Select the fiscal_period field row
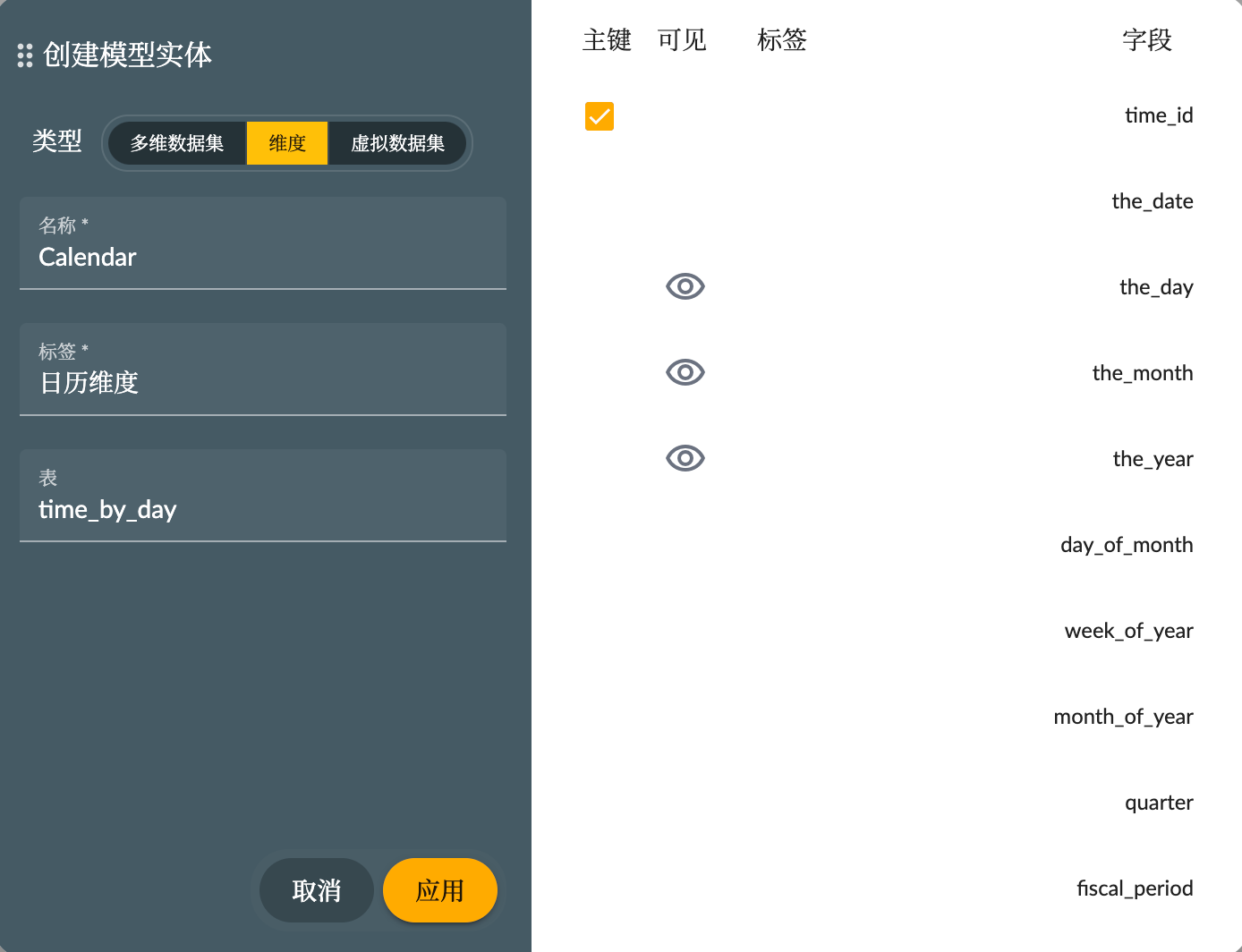This screenshot has height=952, width=1242. 1136,888
